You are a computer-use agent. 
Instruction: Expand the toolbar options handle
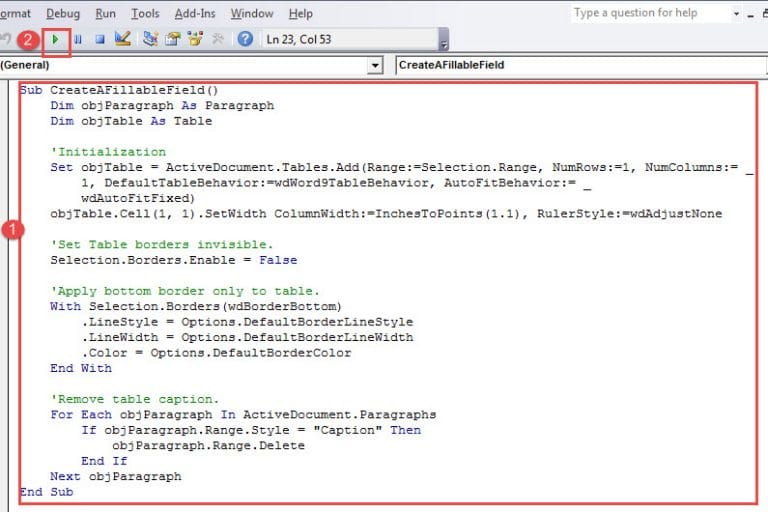[444, 40]
